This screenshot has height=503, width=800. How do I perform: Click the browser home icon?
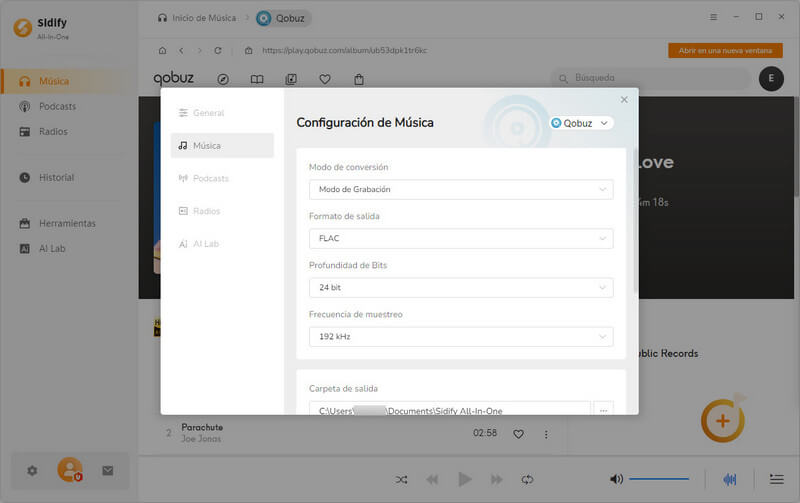click(162, 51)
